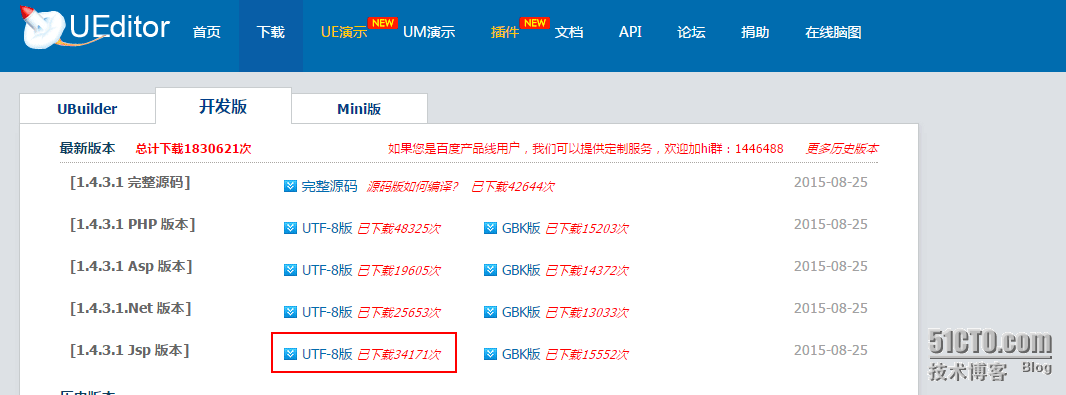Click 已下载25653次 count text
The image size is (1066, 395).
(x=399, y=312)
